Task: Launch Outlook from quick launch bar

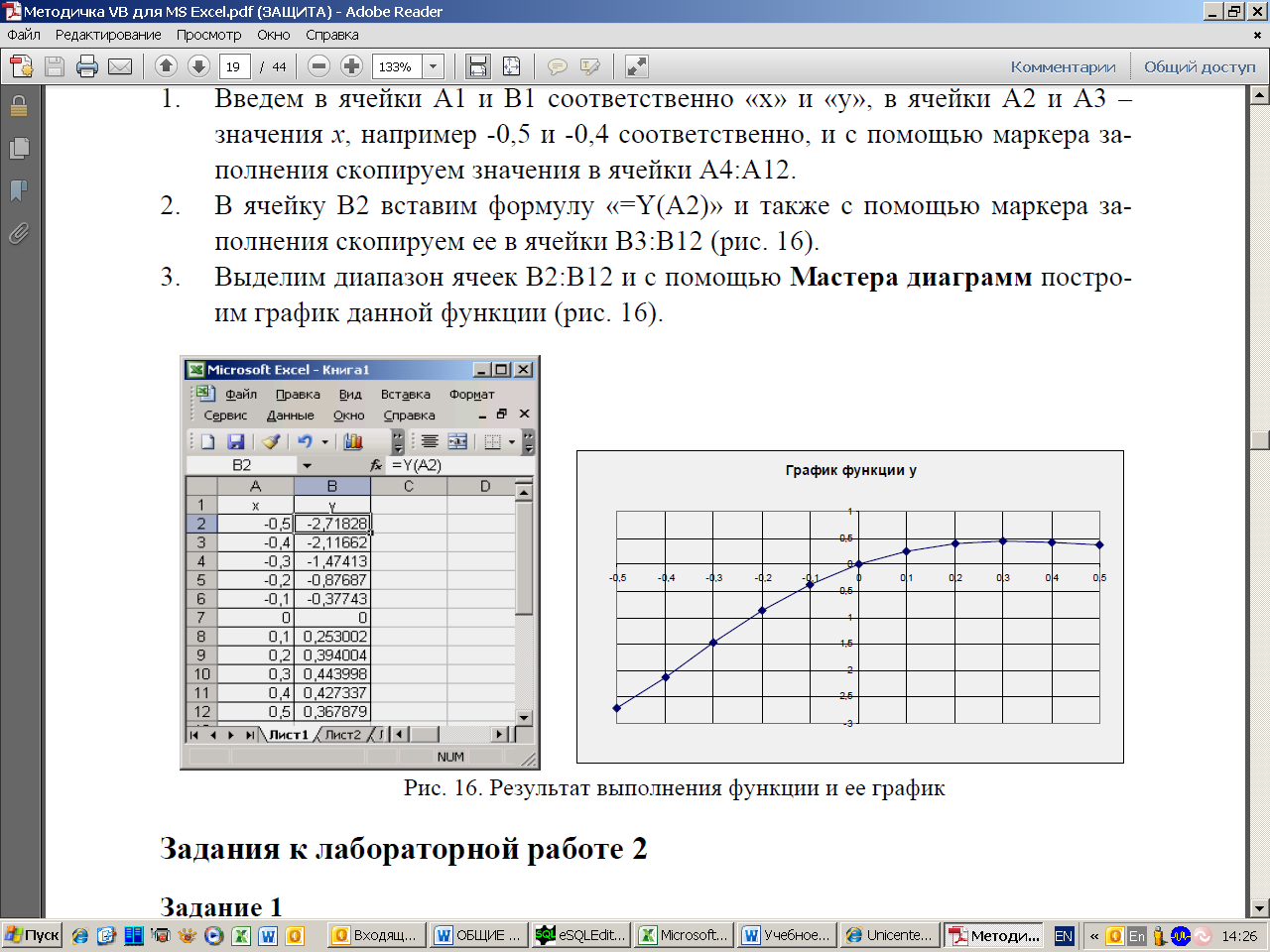Action: pos(295,935)
